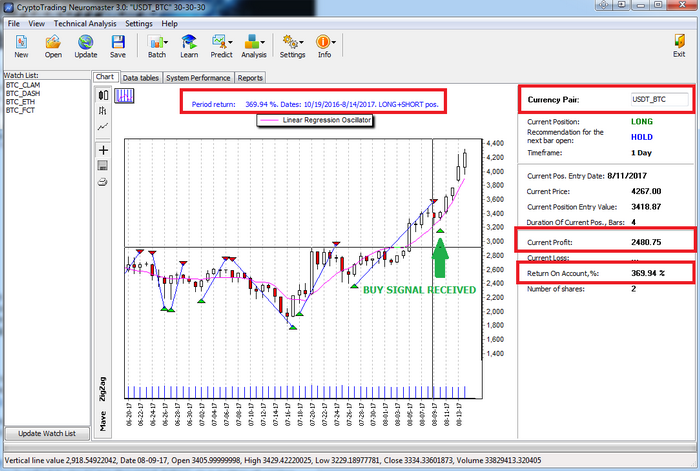Click the Save floppy disk icon
This screenshot has width=700, height=471.
118,42
